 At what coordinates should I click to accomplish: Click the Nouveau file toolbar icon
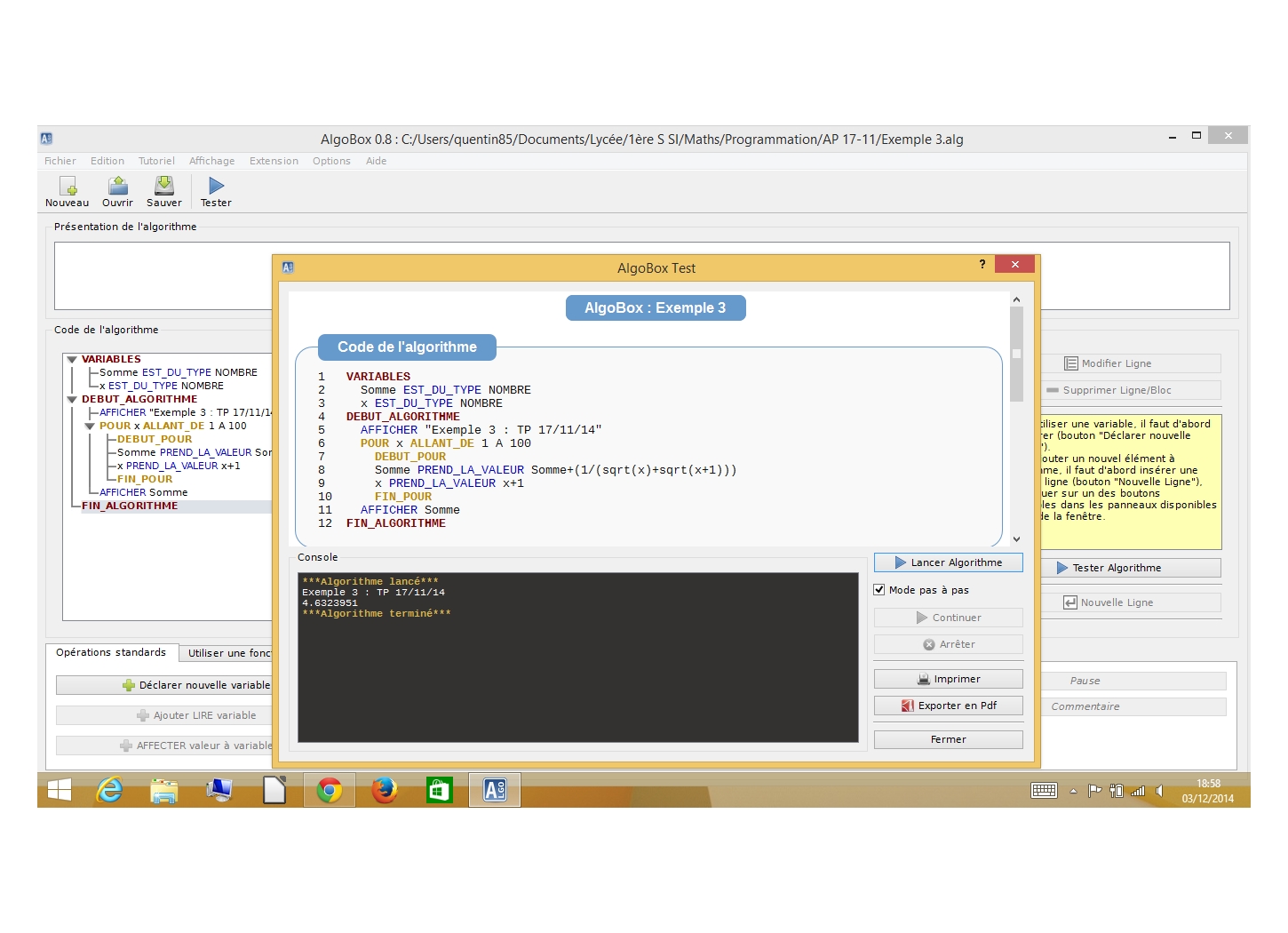tap(68, 186)
